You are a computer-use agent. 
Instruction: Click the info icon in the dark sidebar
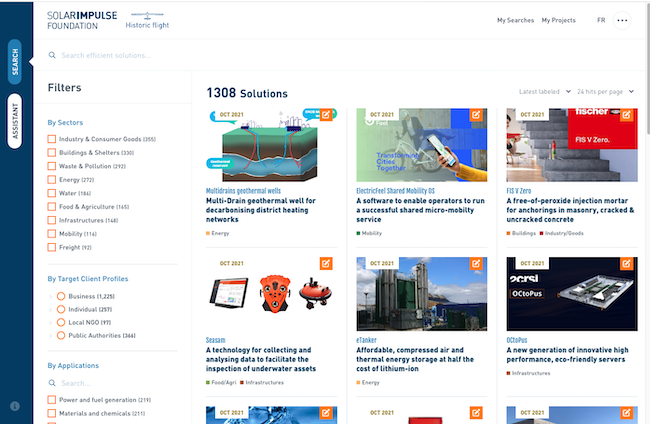(15, 406)
